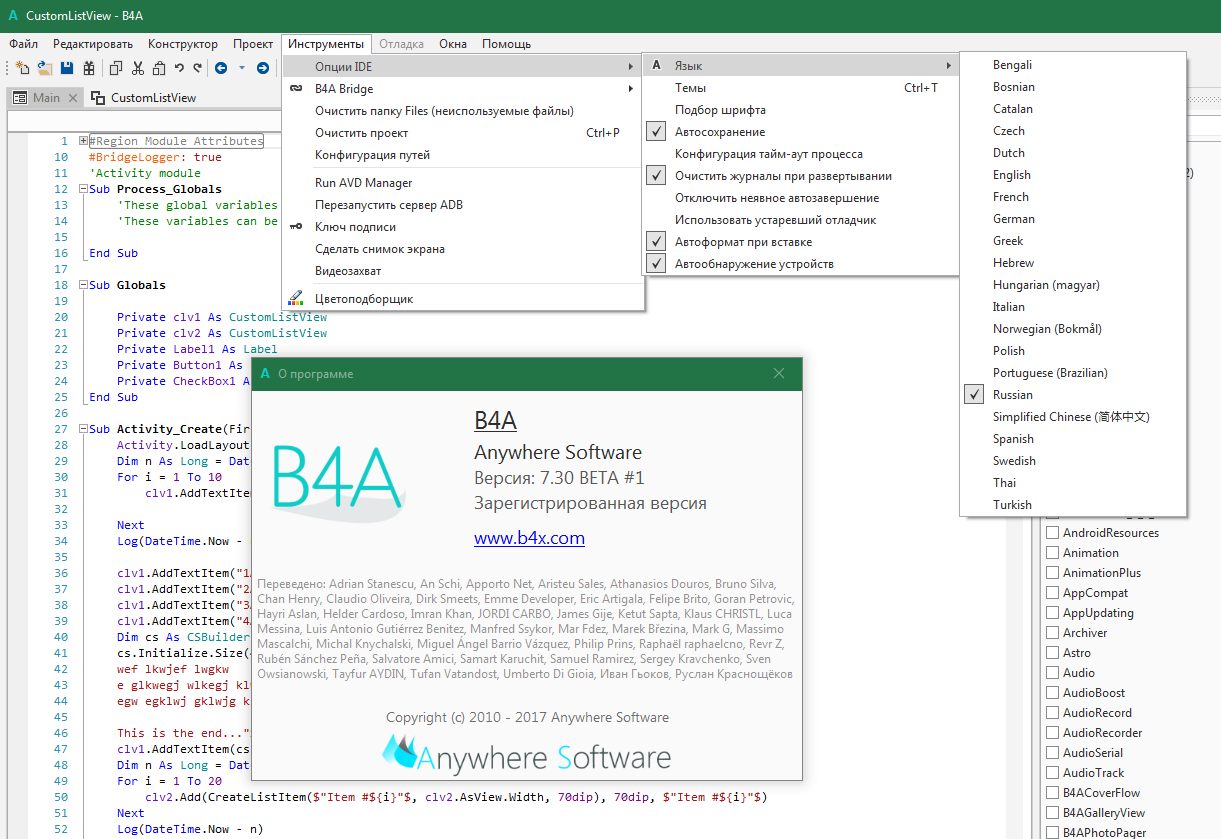Toggle Использовать устаревший отладчик option

point(802,220)
